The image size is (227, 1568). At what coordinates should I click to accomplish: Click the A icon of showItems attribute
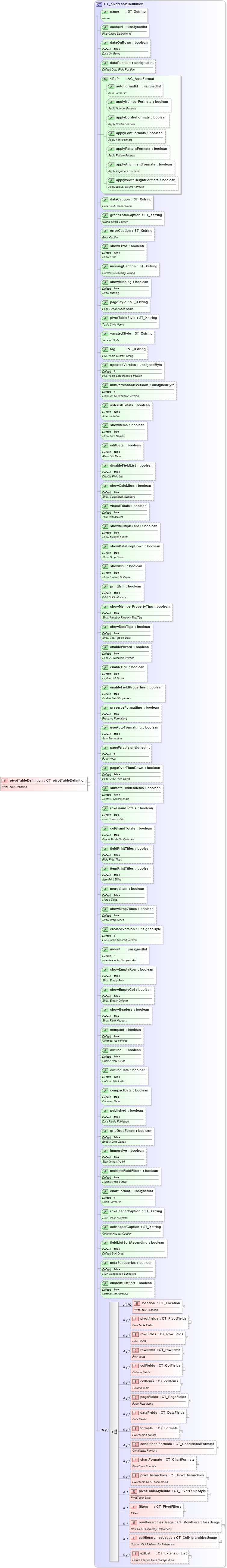point(105,425)
